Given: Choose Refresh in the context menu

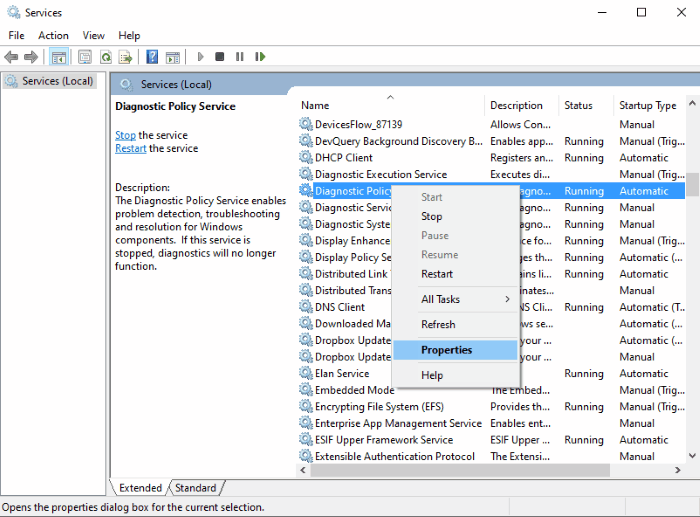Looking at the screenshot, I should pyautogui.click(x=455, y=325).
